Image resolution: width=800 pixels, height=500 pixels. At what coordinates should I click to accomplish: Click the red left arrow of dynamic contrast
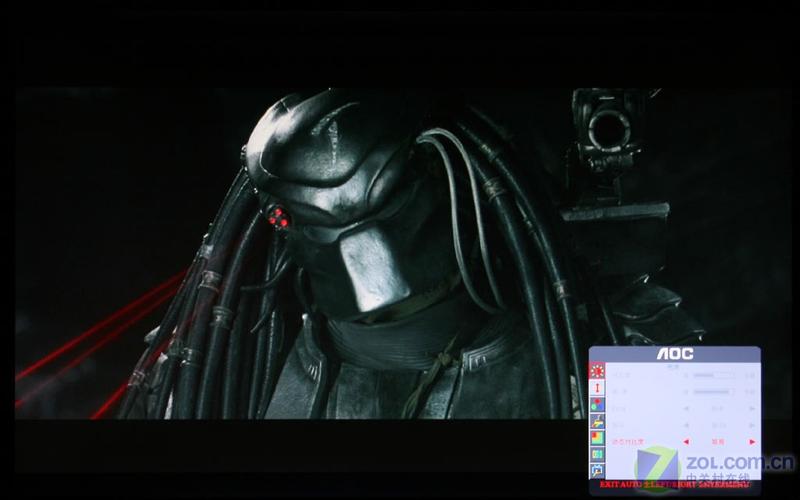pyautogui.click(x=686, y=442)
